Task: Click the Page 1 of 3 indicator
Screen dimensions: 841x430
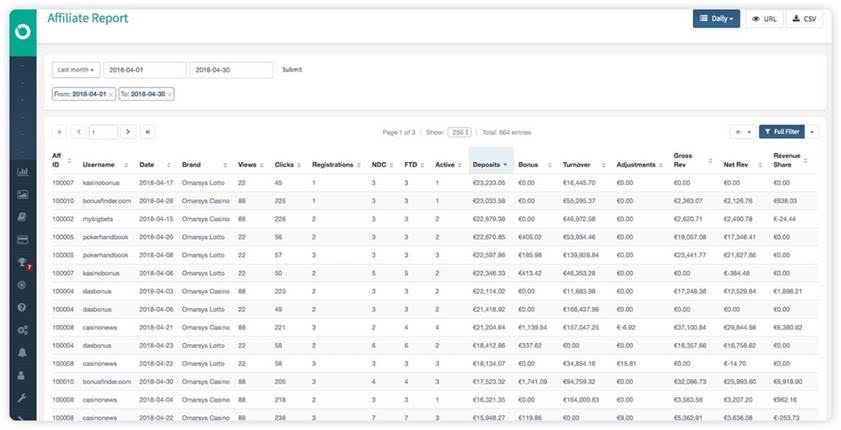Action: [x=399, y=132]
